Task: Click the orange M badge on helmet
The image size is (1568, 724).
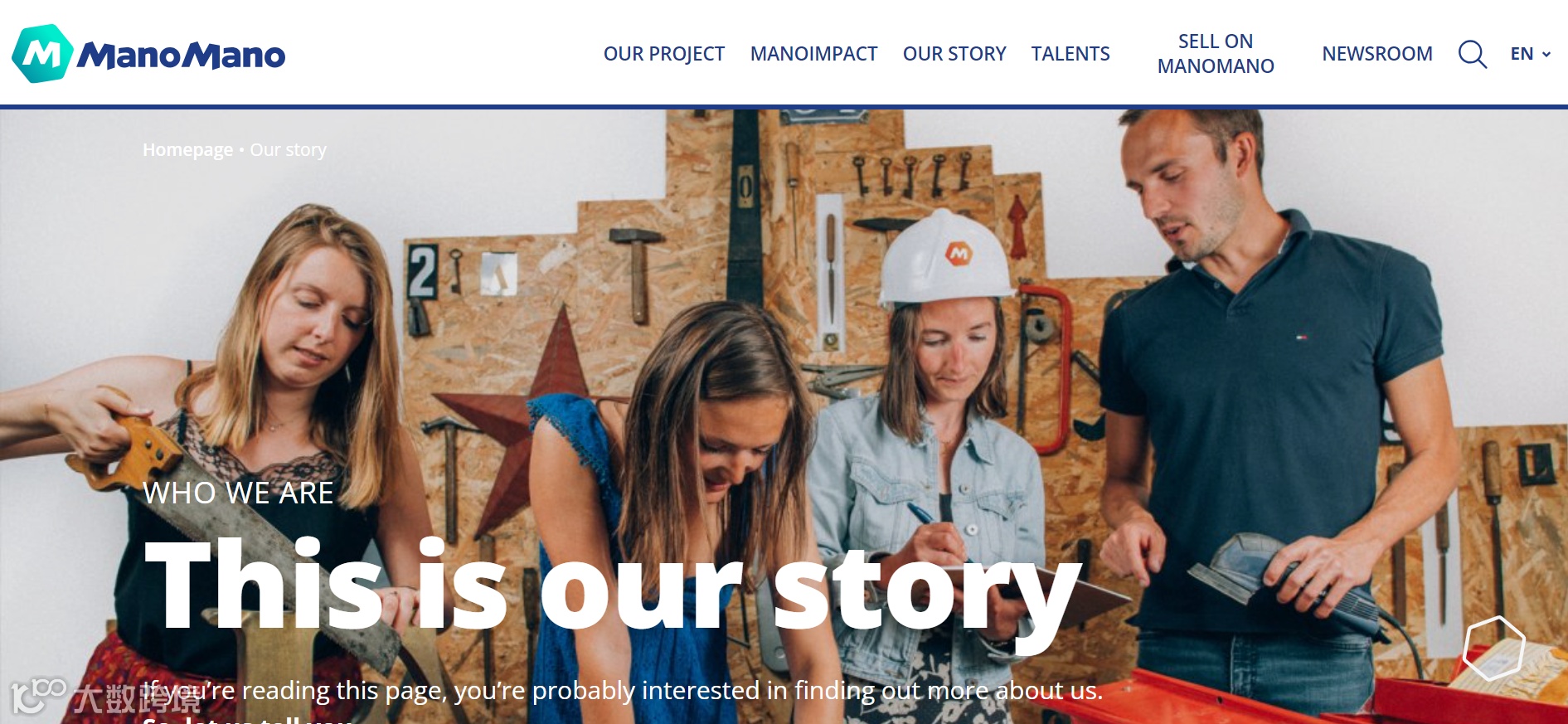Action: pos(959,252)
